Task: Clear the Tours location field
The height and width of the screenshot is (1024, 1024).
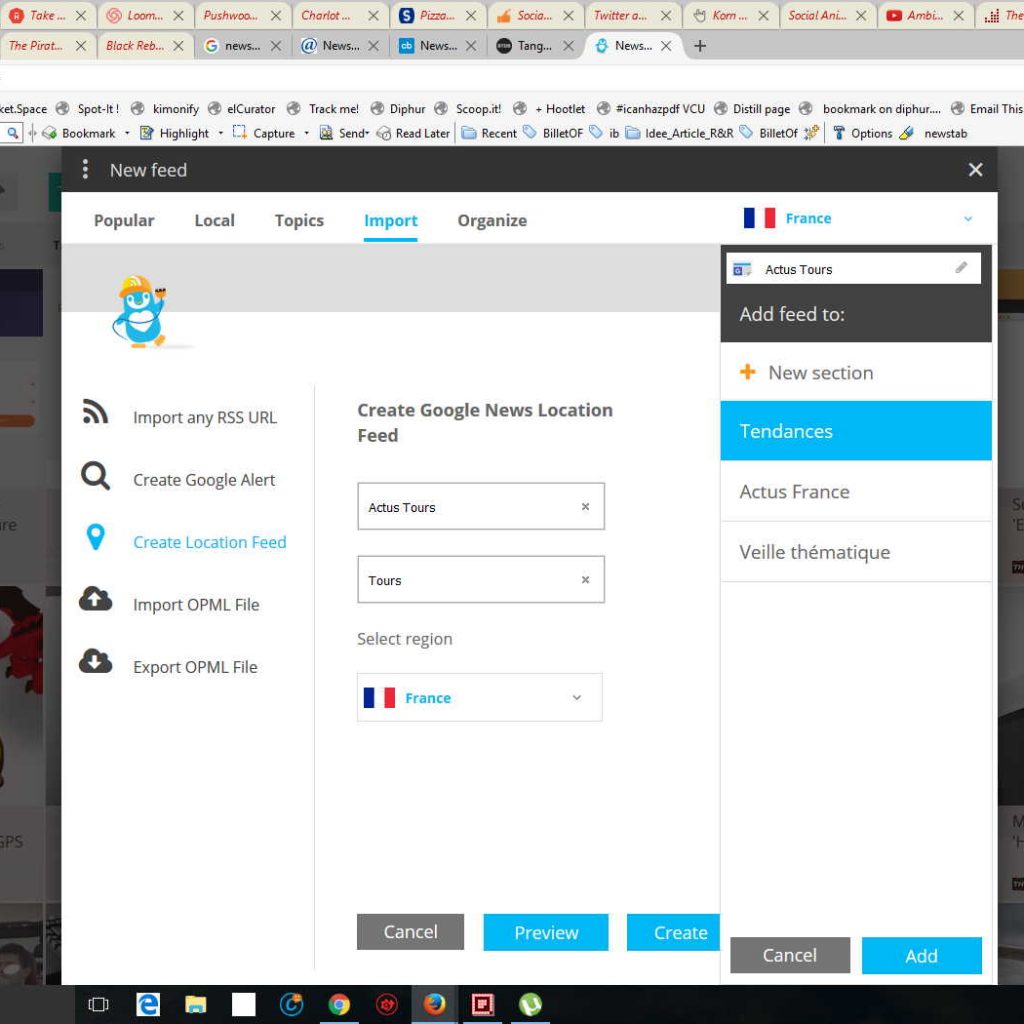Action: 585,580
